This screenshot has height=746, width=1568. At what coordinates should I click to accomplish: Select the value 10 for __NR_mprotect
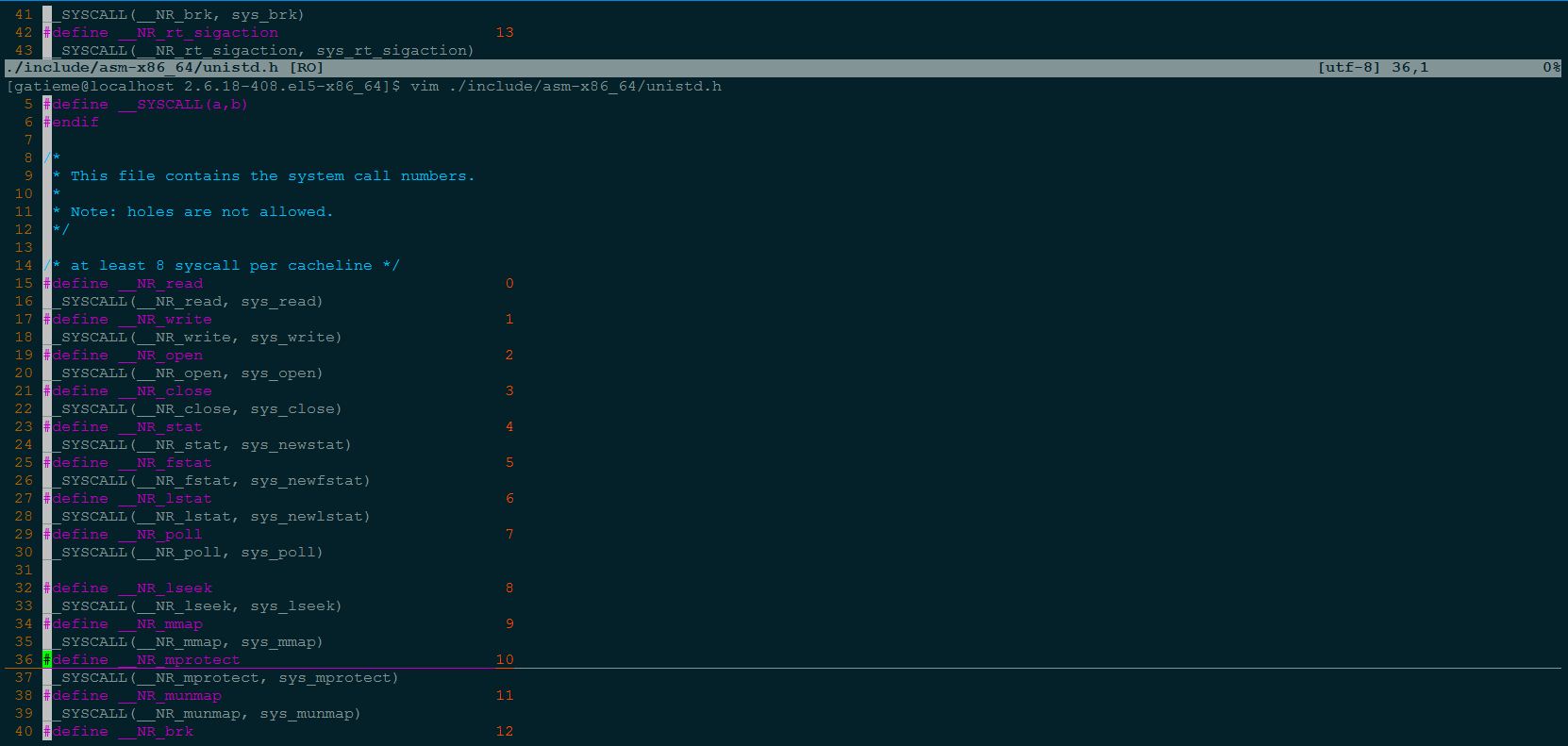tap(505, 659)
